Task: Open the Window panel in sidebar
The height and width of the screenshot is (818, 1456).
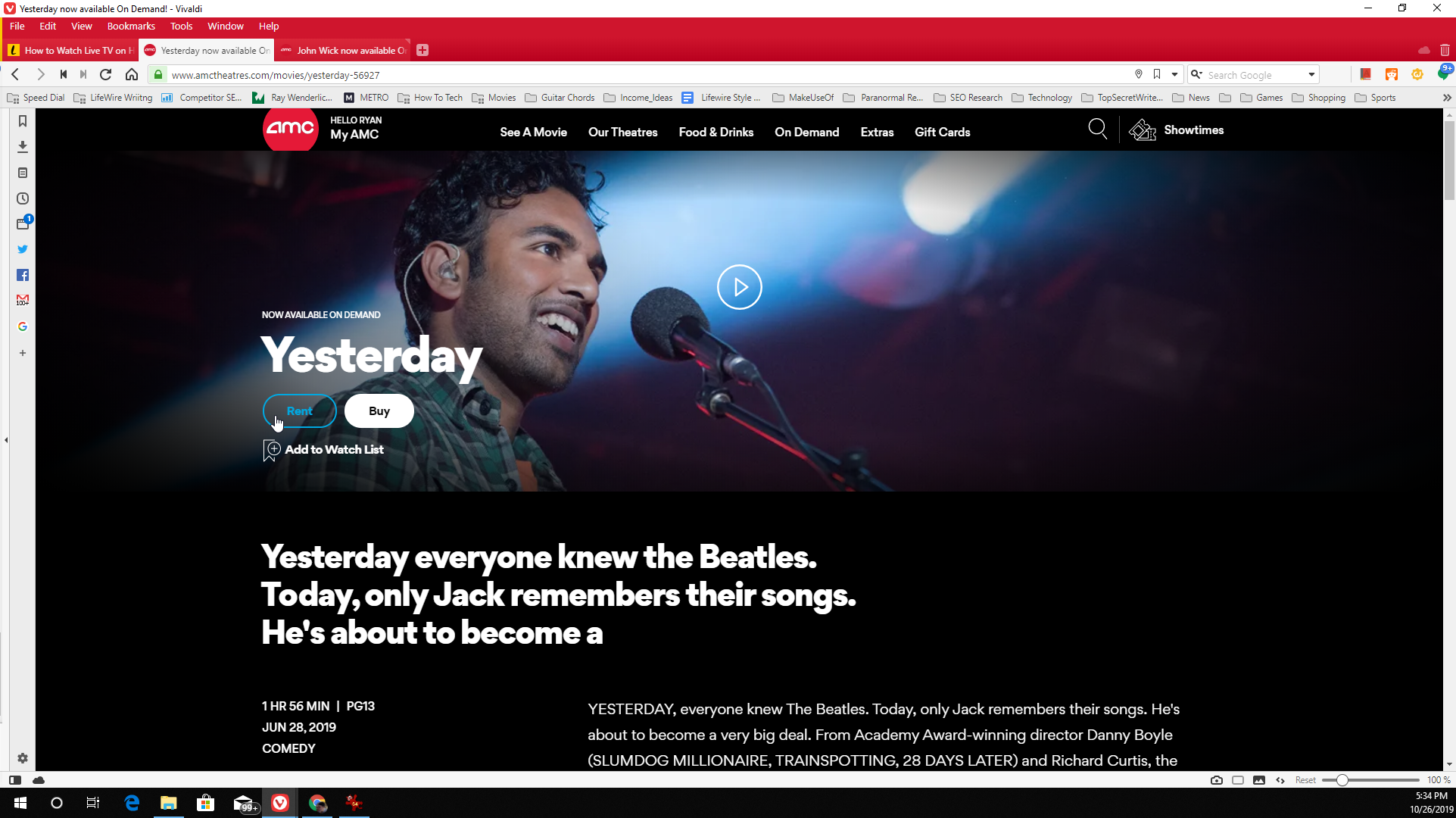Action: tap(23, 223)
